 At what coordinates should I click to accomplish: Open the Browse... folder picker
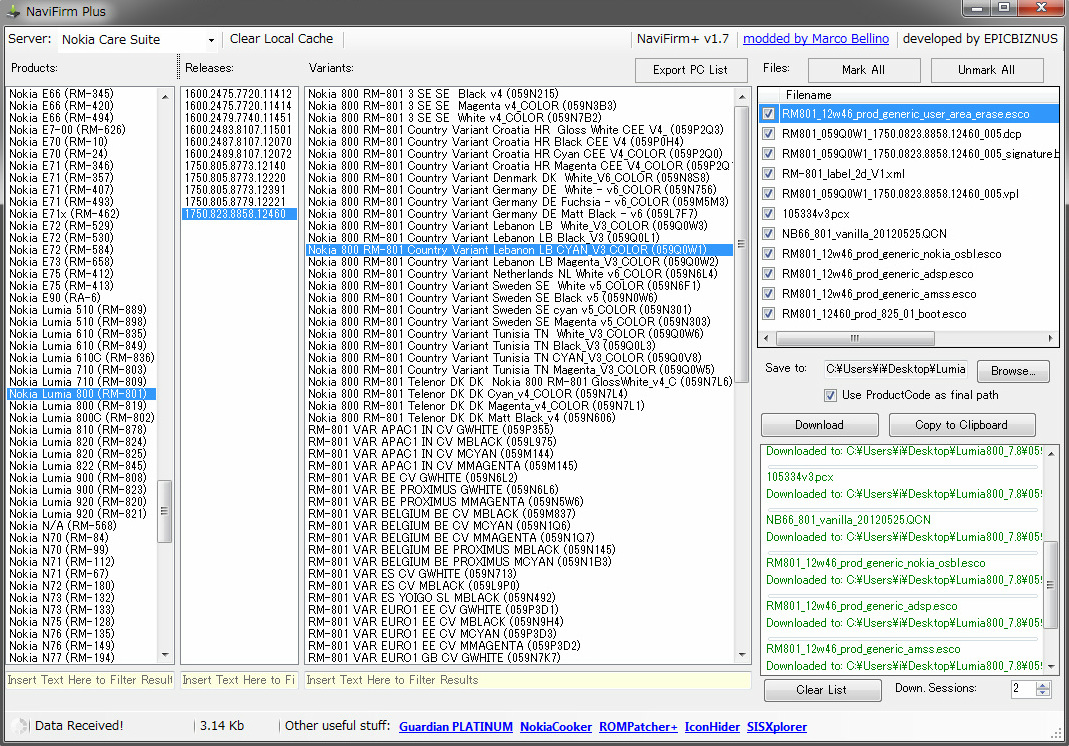pyautogui.click(x=1012, y=371)
